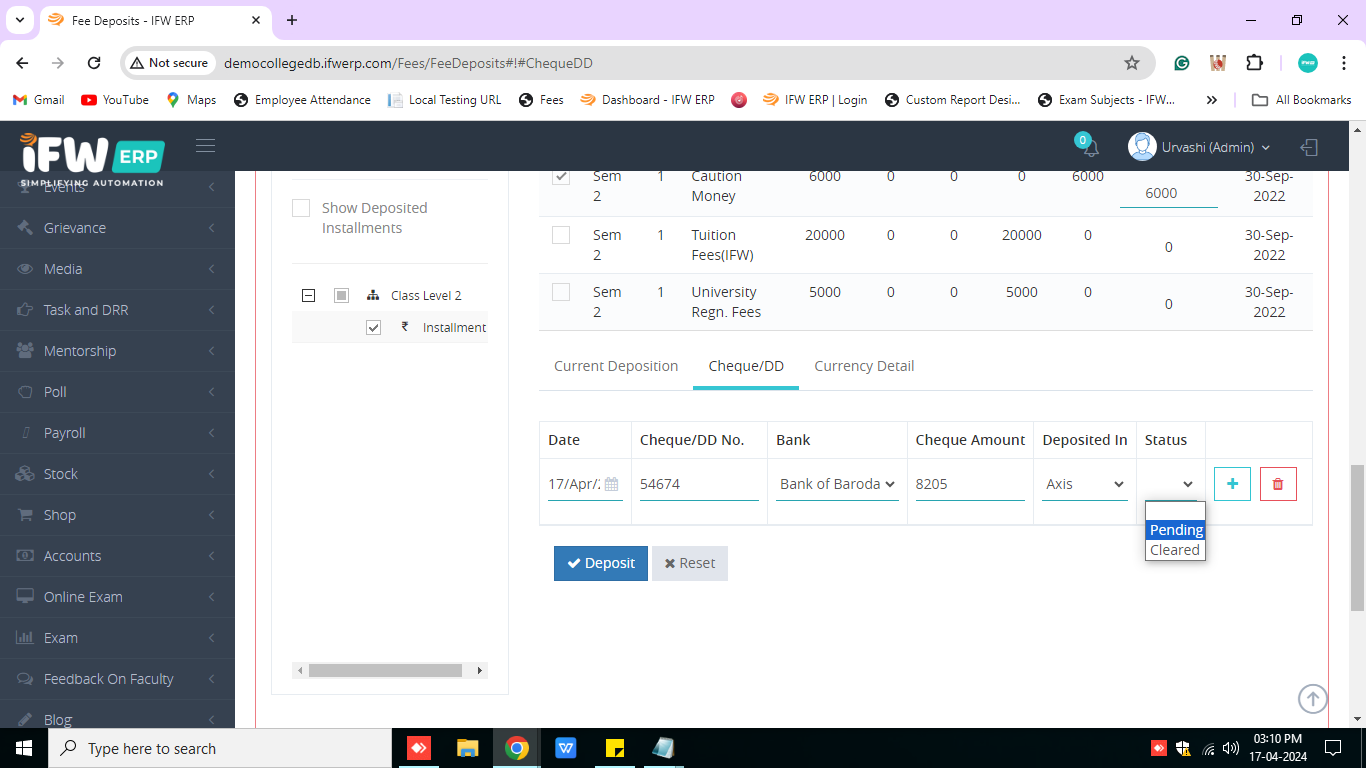The width and height of the screenshot is (1366, 768).
Task: Click the Accounts money icon
Action: (x=26, y=556)
